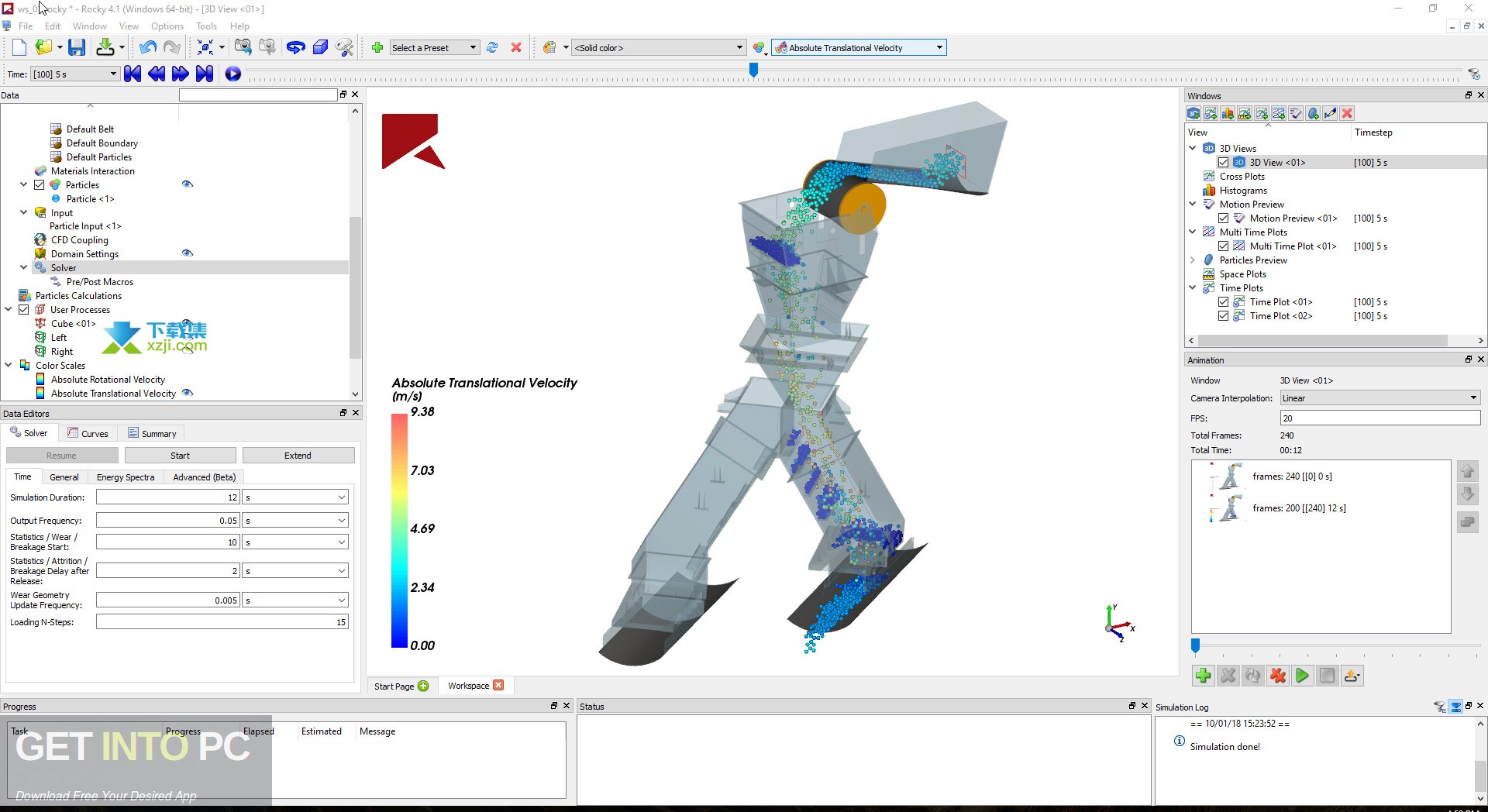Open the Time timestep dropdown
The image size is (1488, 812).
point(74,74)
